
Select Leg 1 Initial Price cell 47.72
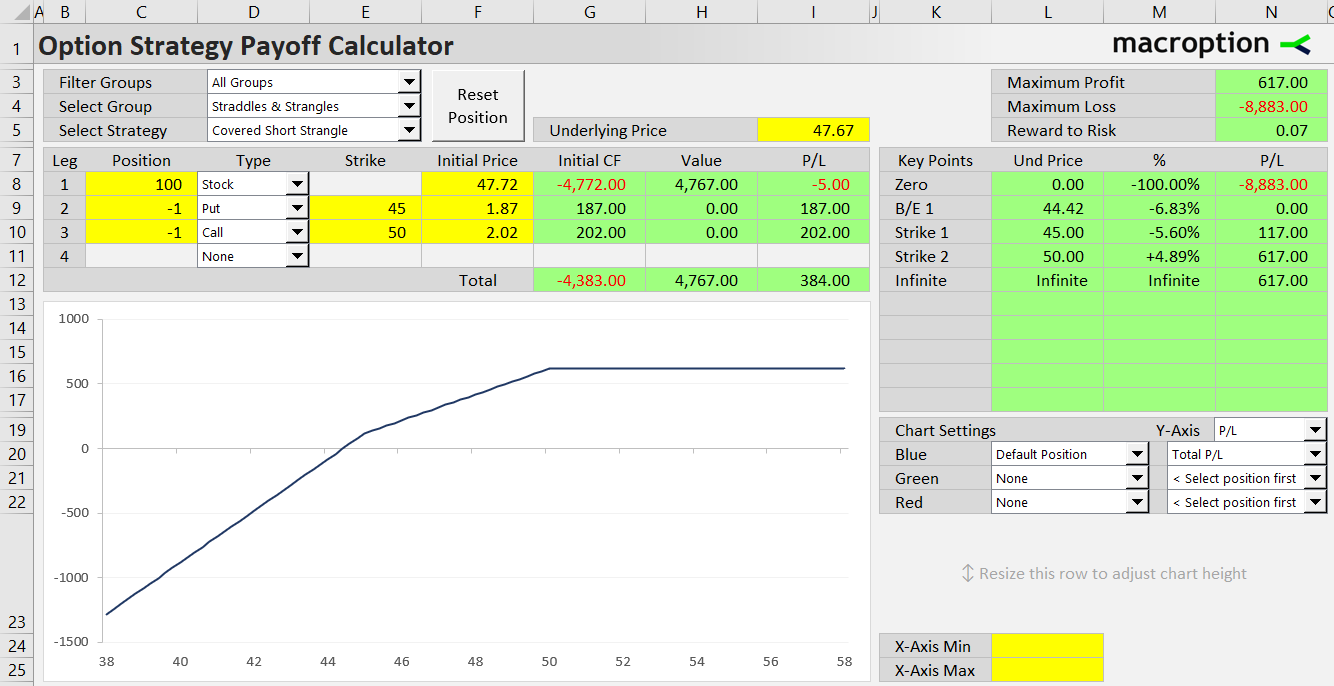(x=477, y=184)
